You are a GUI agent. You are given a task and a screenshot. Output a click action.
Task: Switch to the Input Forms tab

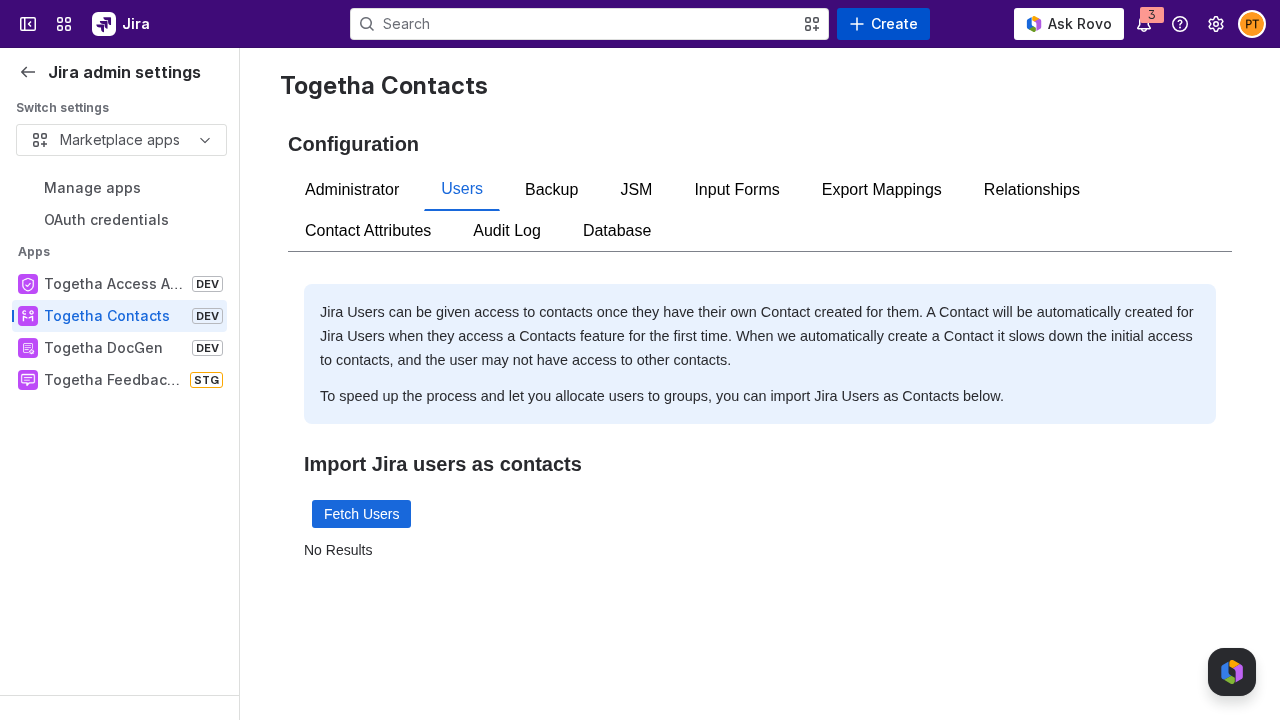click(x=737, y=190)
